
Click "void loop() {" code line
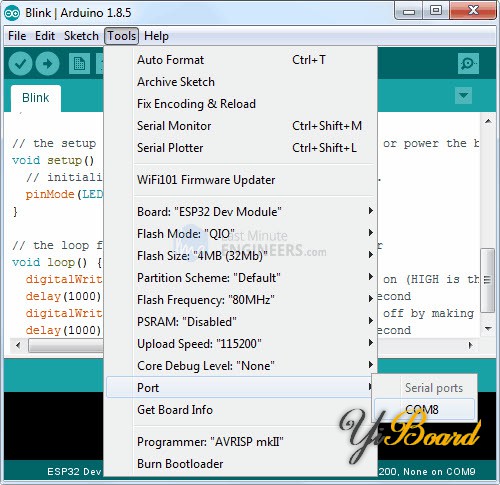point(57,263)
